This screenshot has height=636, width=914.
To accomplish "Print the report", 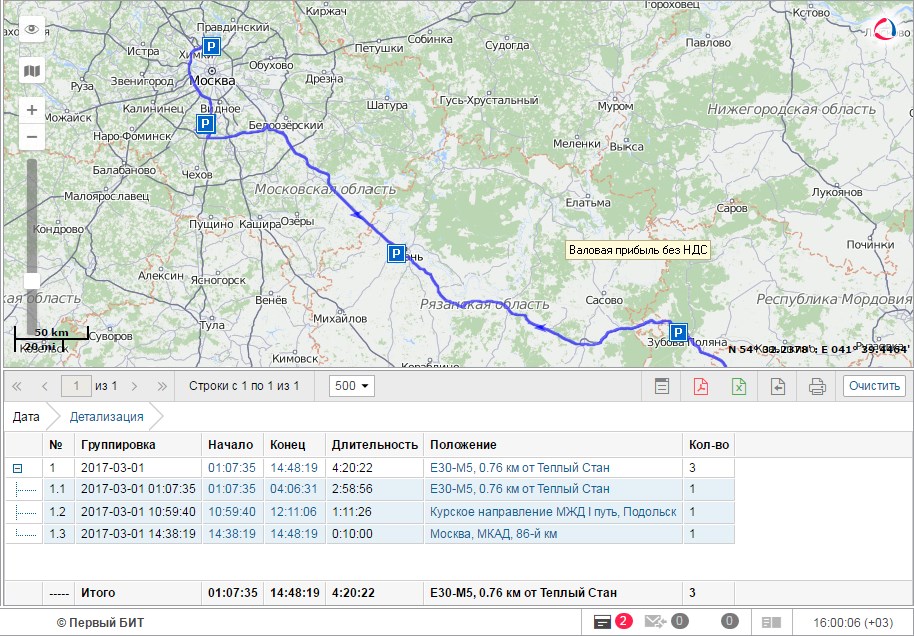I will pyautogui.click(x=816, y=386).
